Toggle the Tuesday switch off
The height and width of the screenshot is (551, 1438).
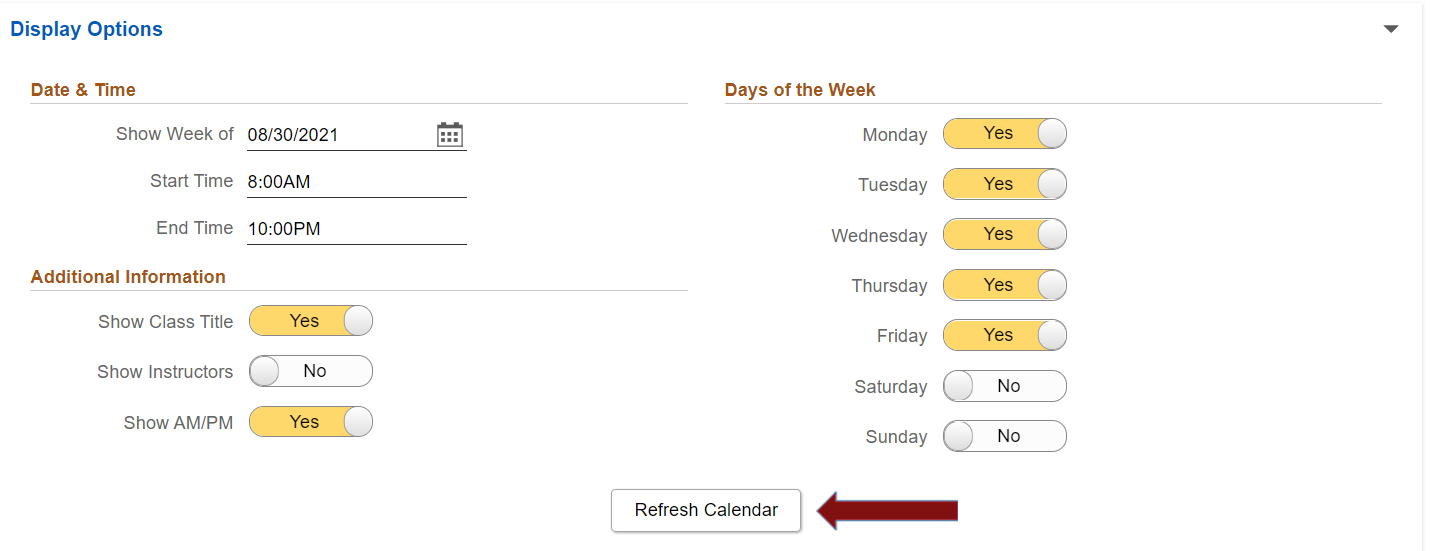click(x=1004, y=185)
